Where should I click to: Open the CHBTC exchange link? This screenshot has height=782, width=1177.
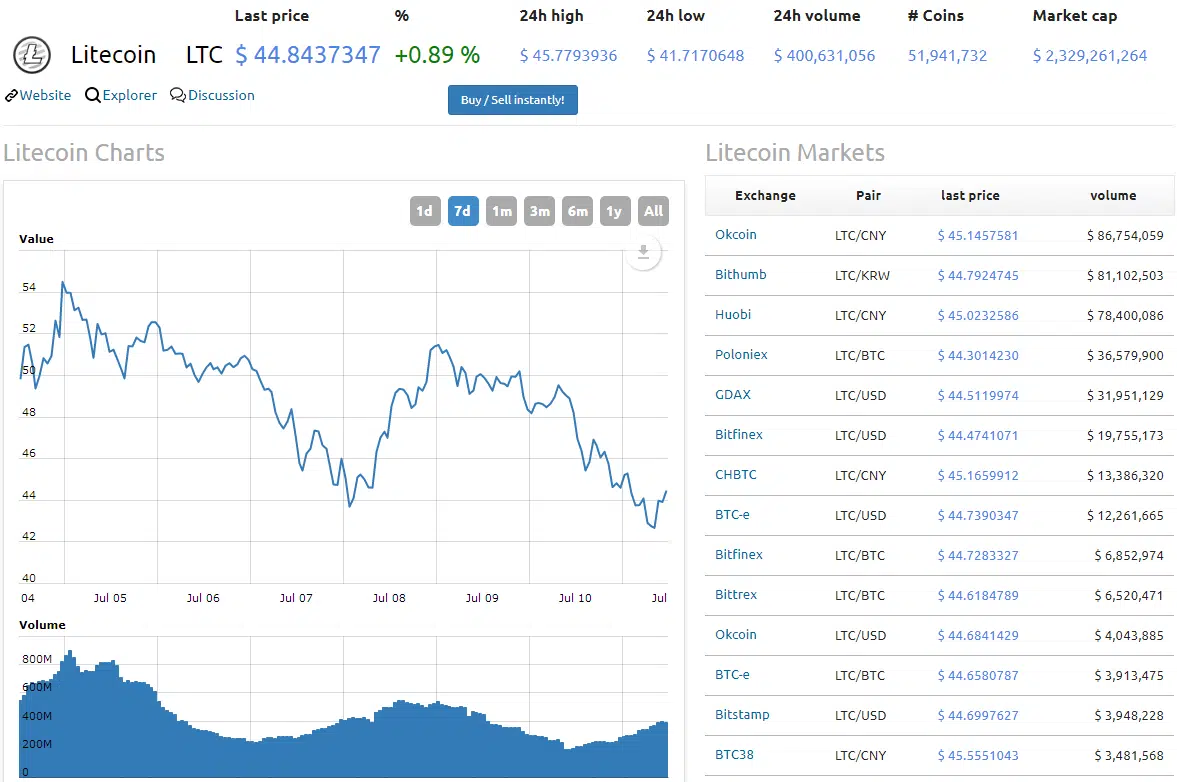(736, 475)
